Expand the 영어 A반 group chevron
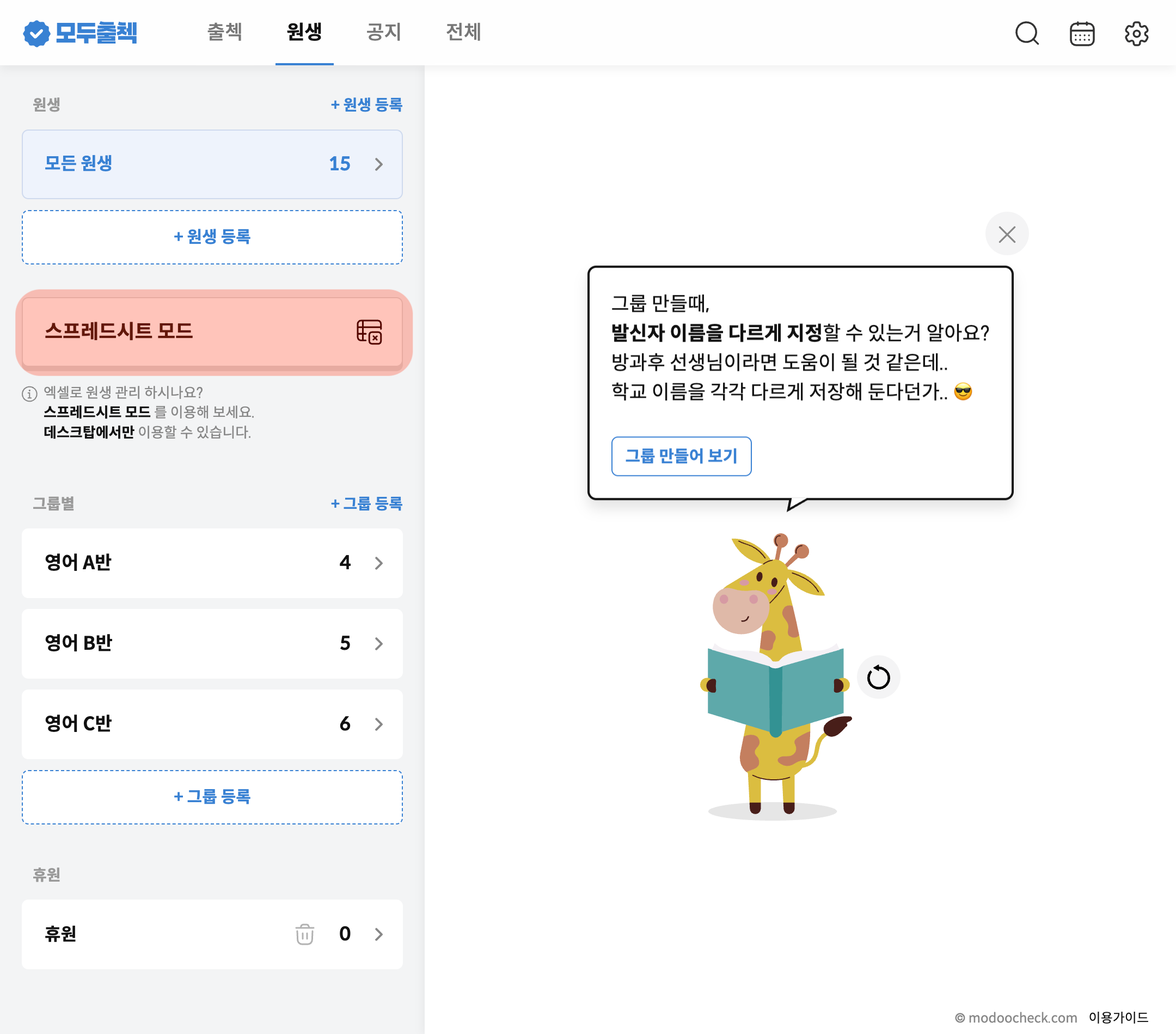1176x1034 pixels. [378, 563]
